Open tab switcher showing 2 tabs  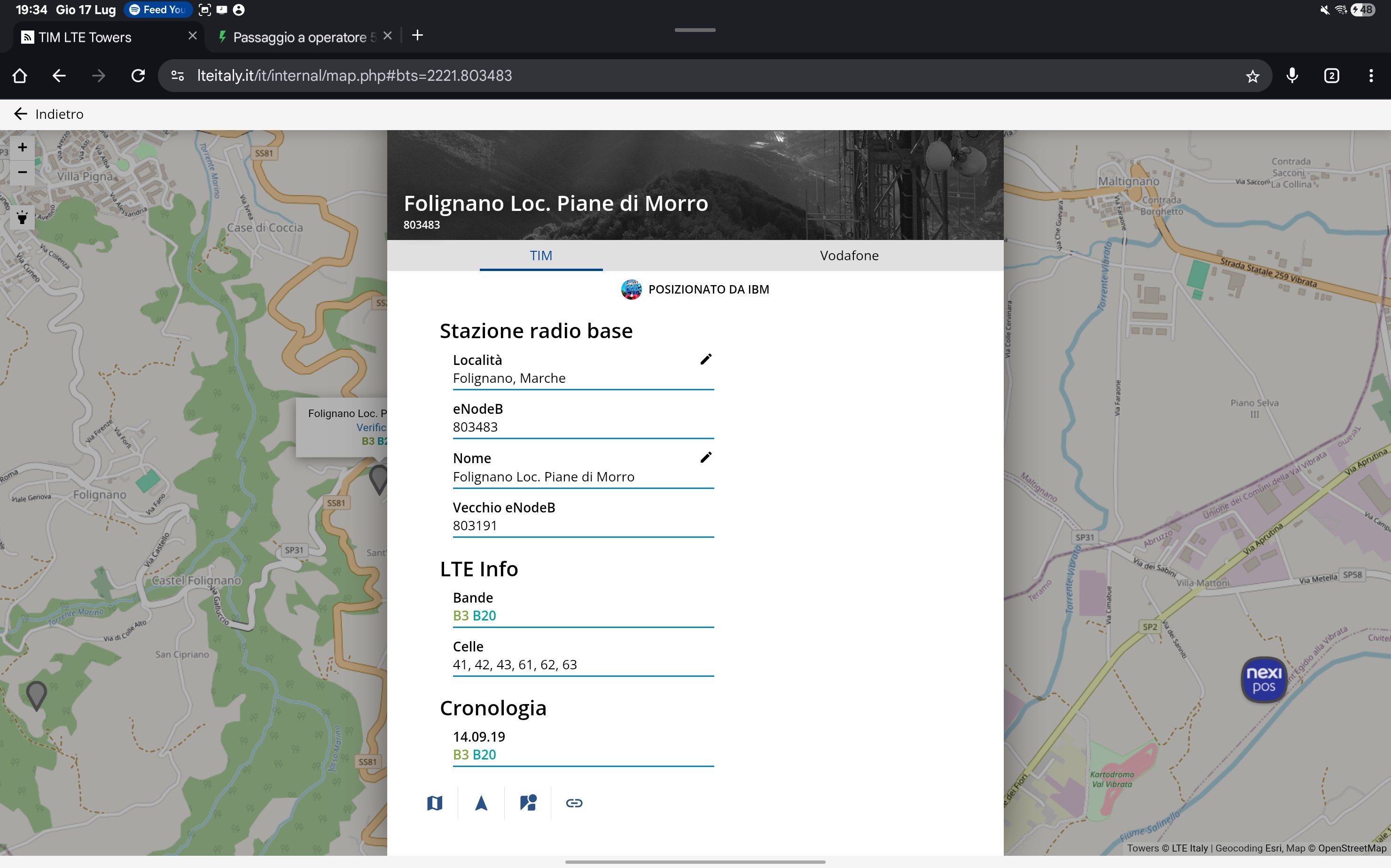pyautogui.click(x=1331, y=76)
